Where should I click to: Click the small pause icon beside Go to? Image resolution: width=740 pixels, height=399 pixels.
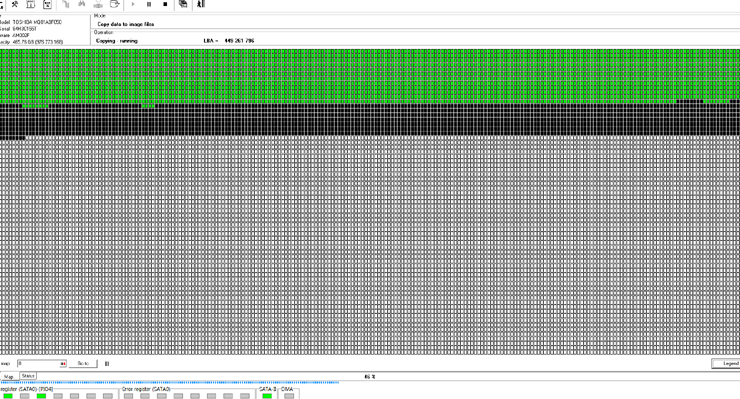107,364
